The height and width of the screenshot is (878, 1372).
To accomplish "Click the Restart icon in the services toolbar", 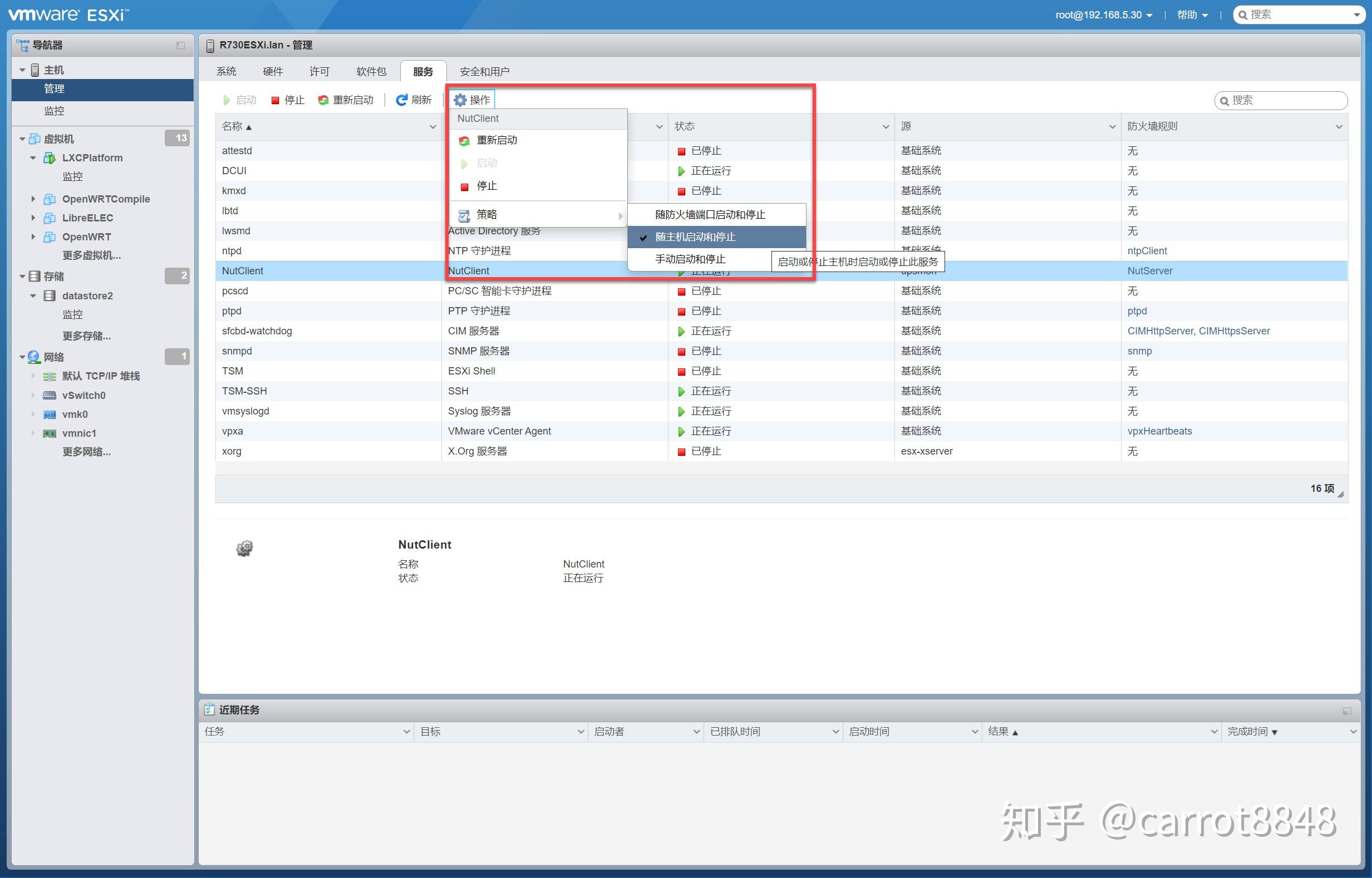I will pos(323,100).
